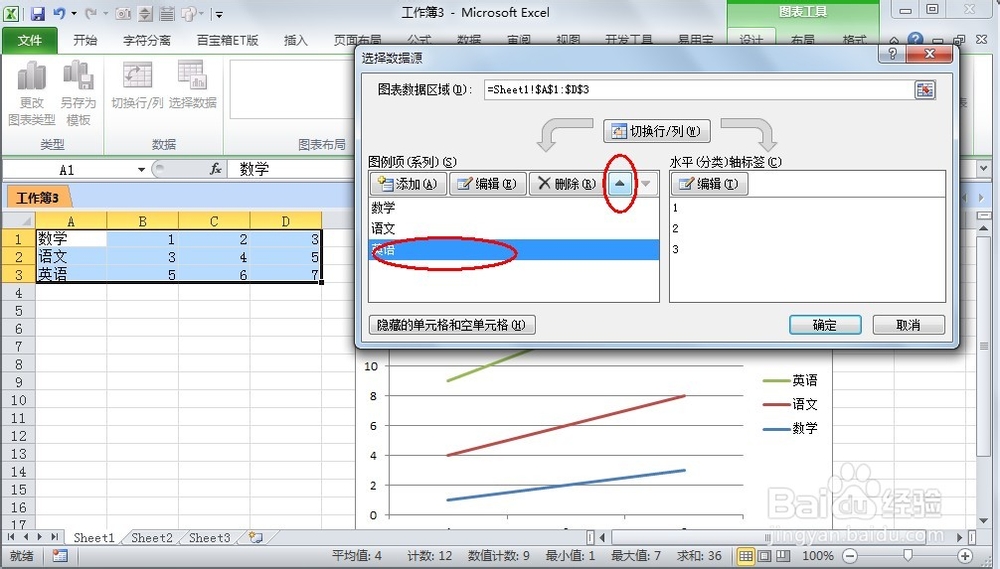Image resolution: width=1000 pixels, height=569 pixels.
Task: Click the Cancel (取消) button
Action: (x=908, y=325)
